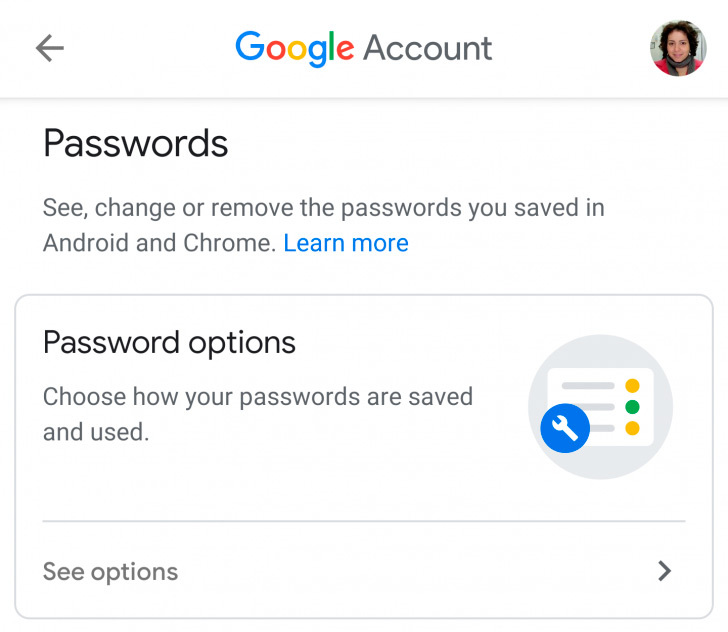The width and height of the screenshot is (728, 632).
Task: Click the "Passwords" page heading
Action: coord(136,144)
